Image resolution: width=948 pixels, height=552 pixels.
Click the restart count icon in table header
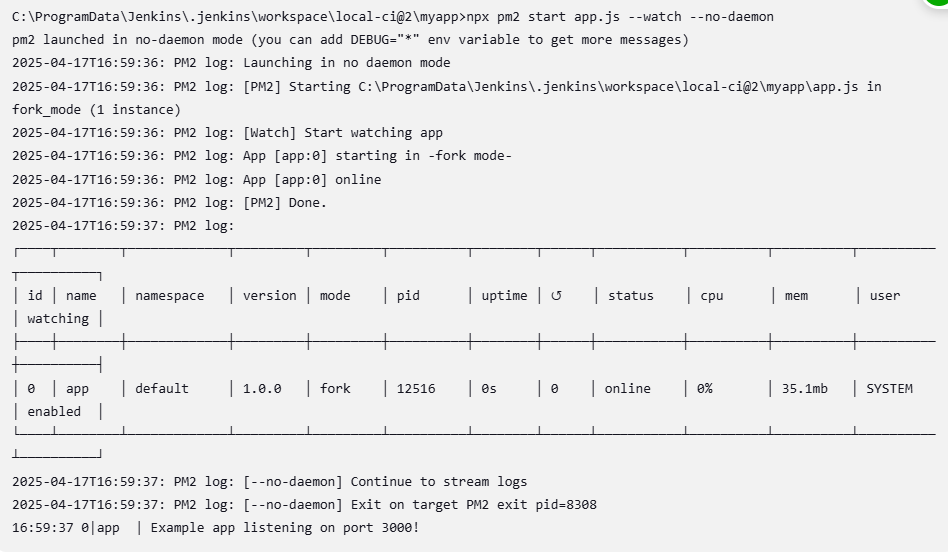point(556,296)
